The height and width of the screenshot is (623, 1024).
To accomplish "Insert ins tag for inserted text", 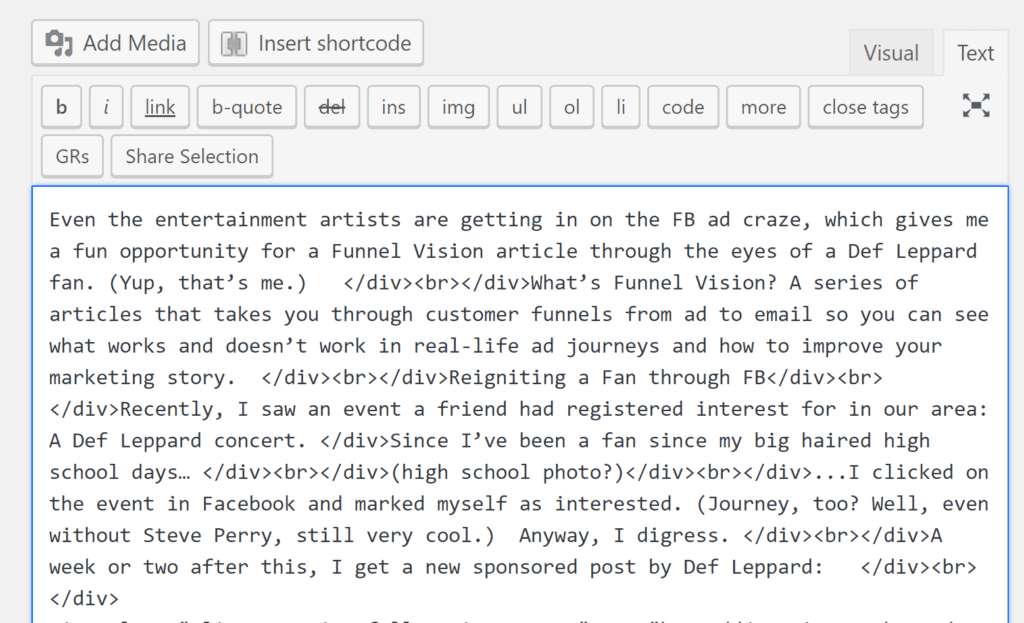I will point(394,107).
